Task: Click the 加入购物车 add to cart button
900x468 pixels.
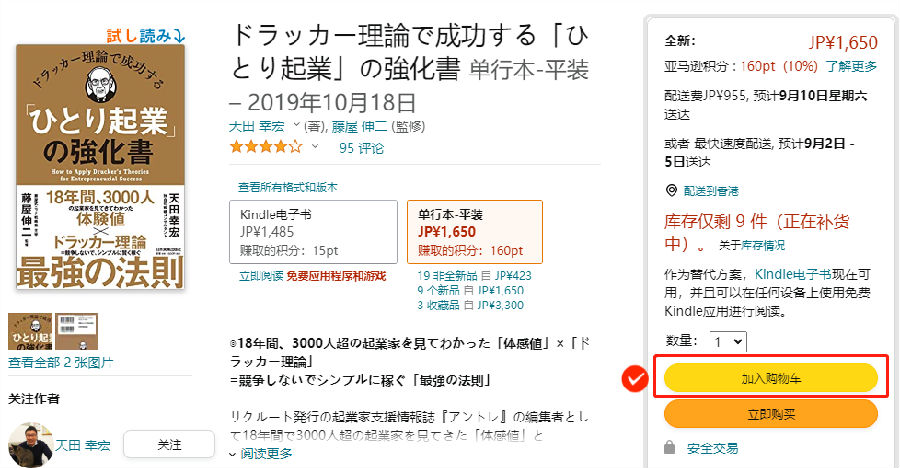Action: pyautogui.click(x=770, y=378)
